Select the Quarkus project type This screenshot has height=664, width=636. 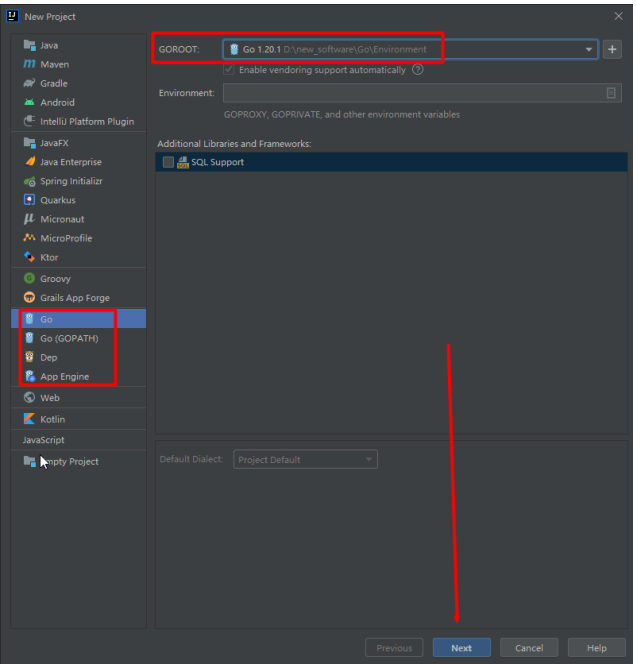(78, 200)
